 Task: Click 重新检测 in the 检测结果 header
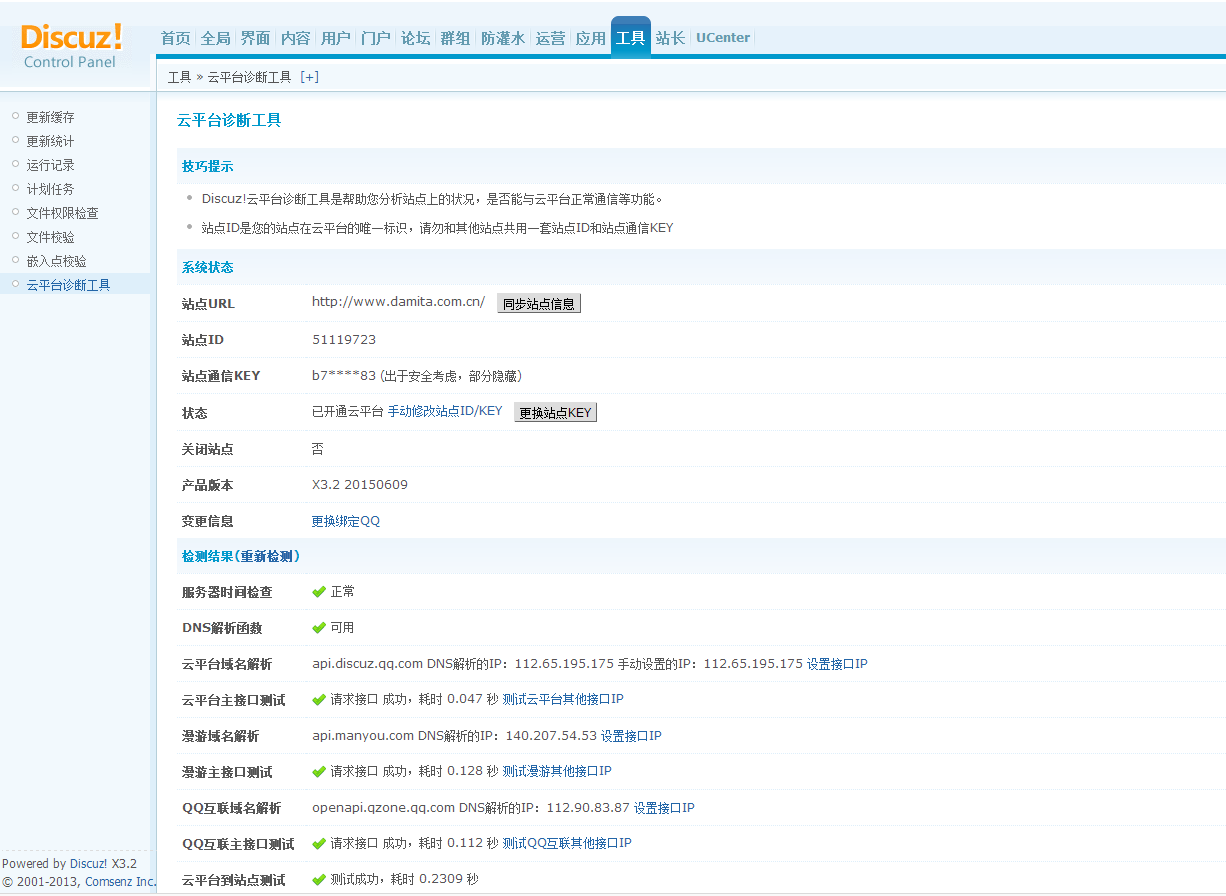tap(268, 556)
